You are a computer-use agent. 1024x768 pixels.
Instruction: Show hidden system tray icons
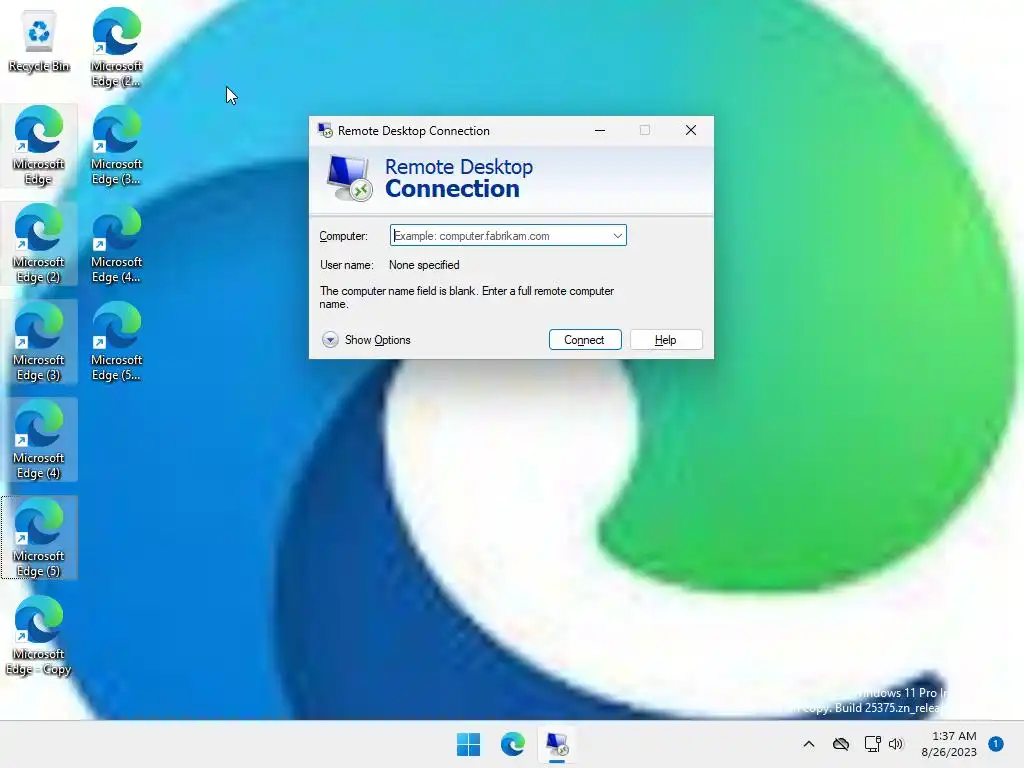808,744
